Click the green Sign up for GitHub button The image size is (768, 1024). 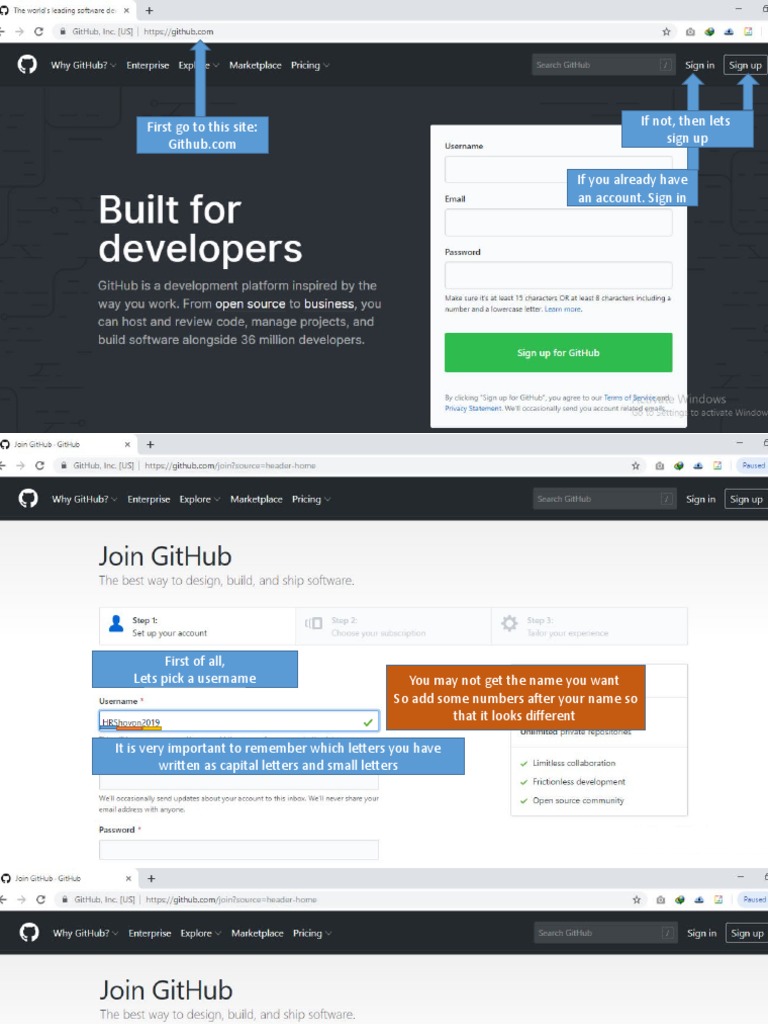click(x=558, y=353)
